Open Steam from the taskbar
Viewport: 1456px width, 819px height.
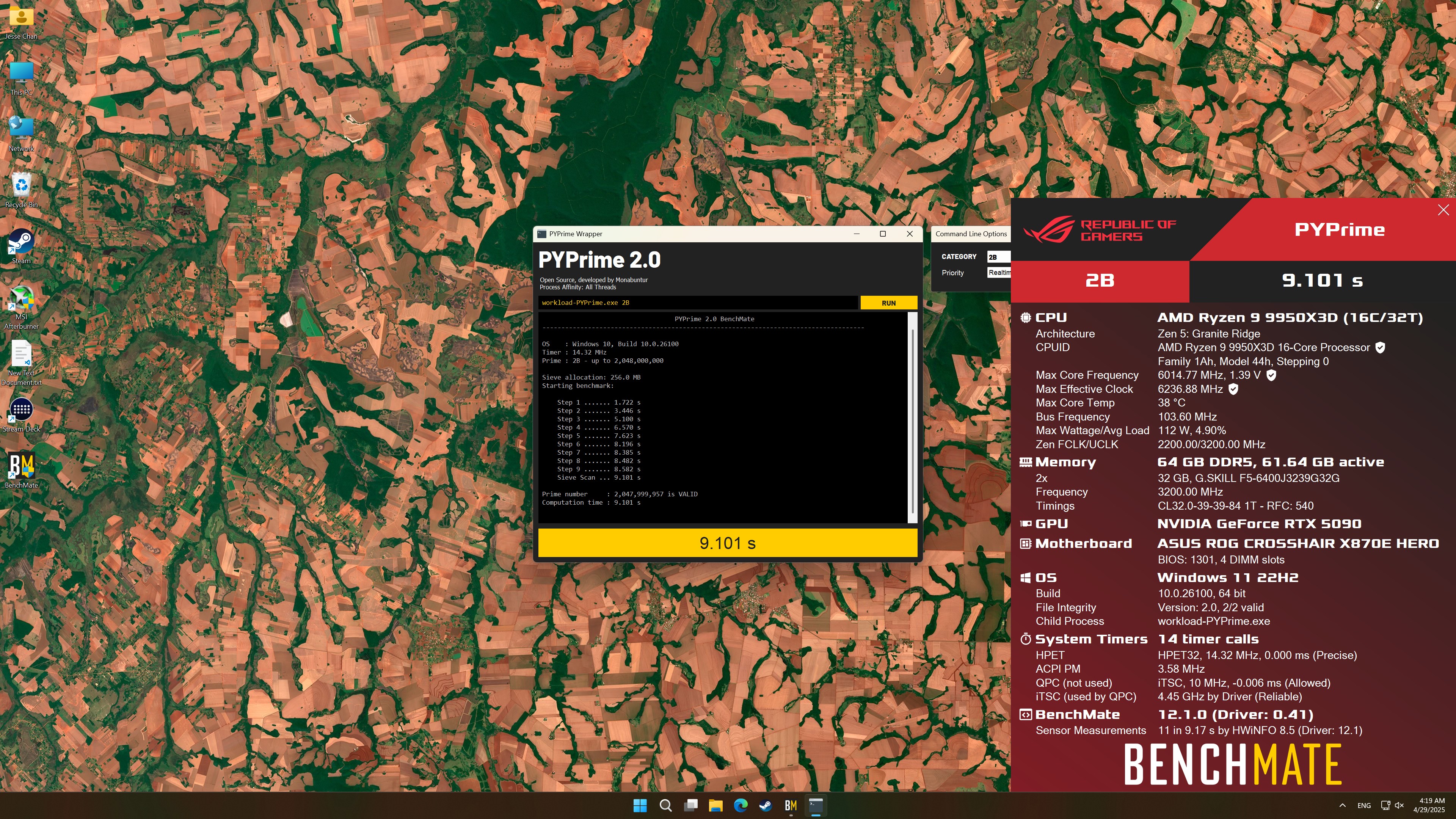click(x=765, y=805)
